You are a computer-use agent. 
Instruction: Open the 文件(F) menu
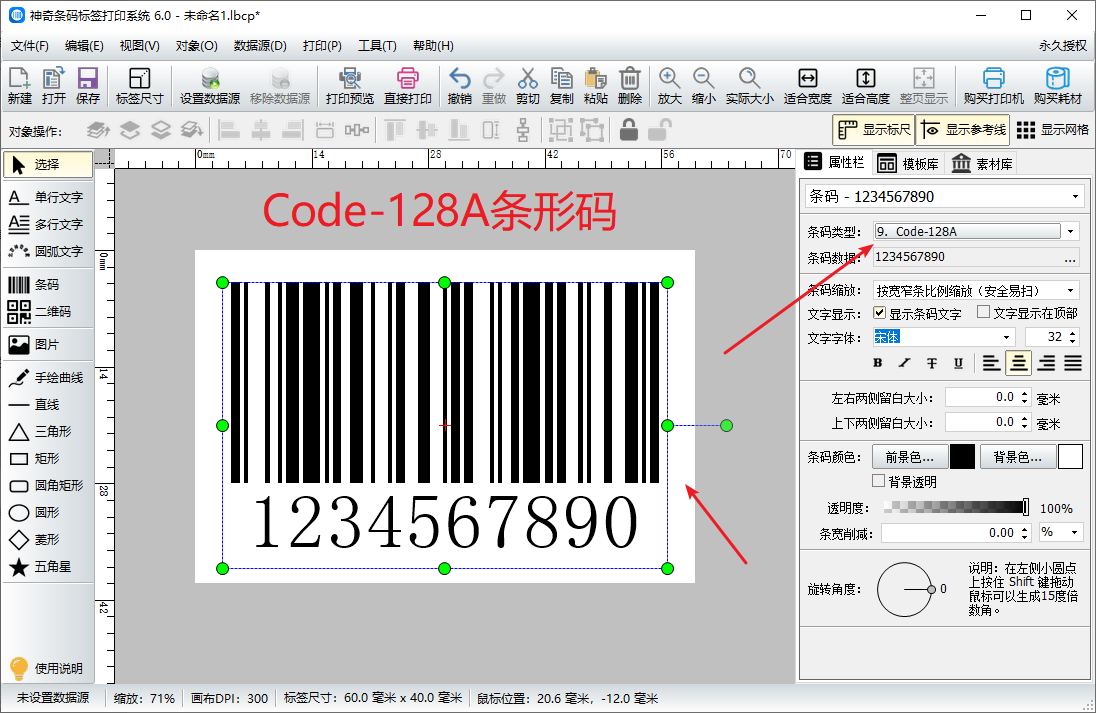tap(29, 46)
